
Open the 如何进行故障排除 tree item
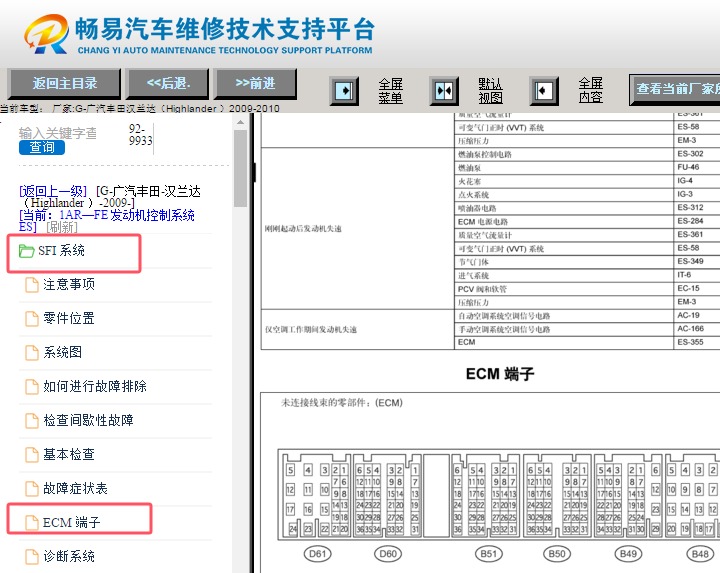point(95,387)
